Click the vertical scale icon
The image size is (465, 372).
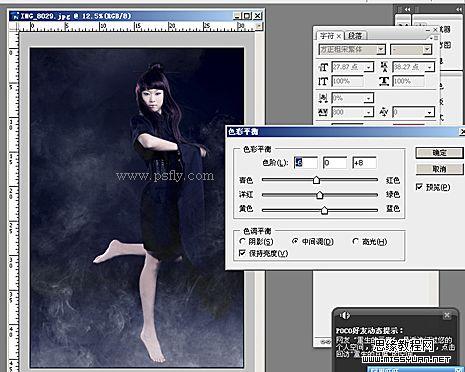pos(323,81)
